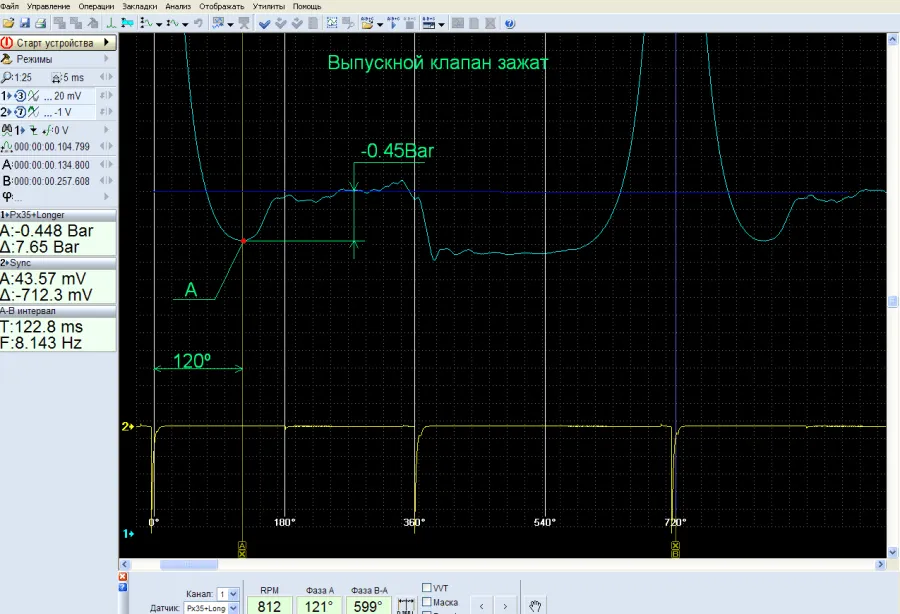Click the horizontal scrollbar thumb
900x614 pixels.
point(189,565)
